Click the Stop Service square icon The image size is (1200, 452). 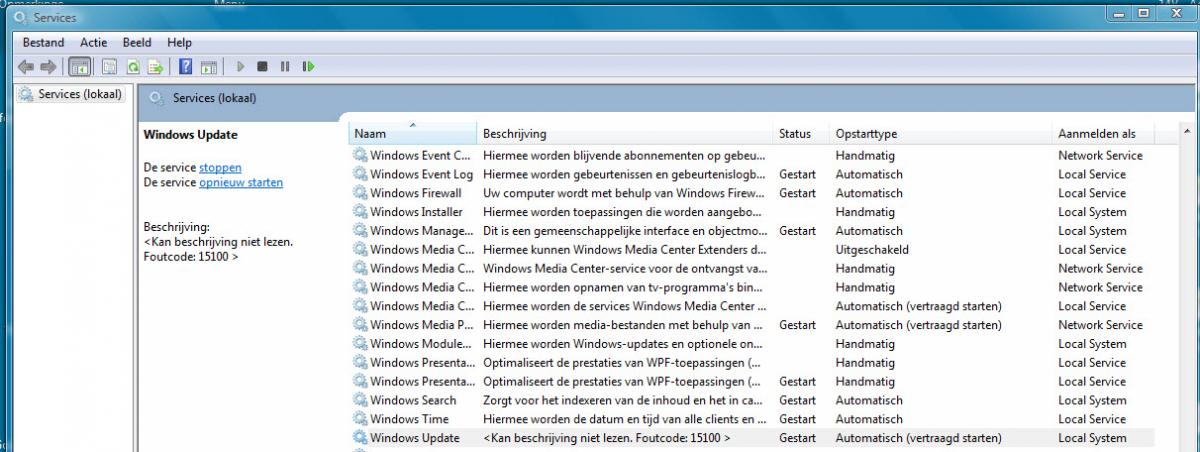262,67
